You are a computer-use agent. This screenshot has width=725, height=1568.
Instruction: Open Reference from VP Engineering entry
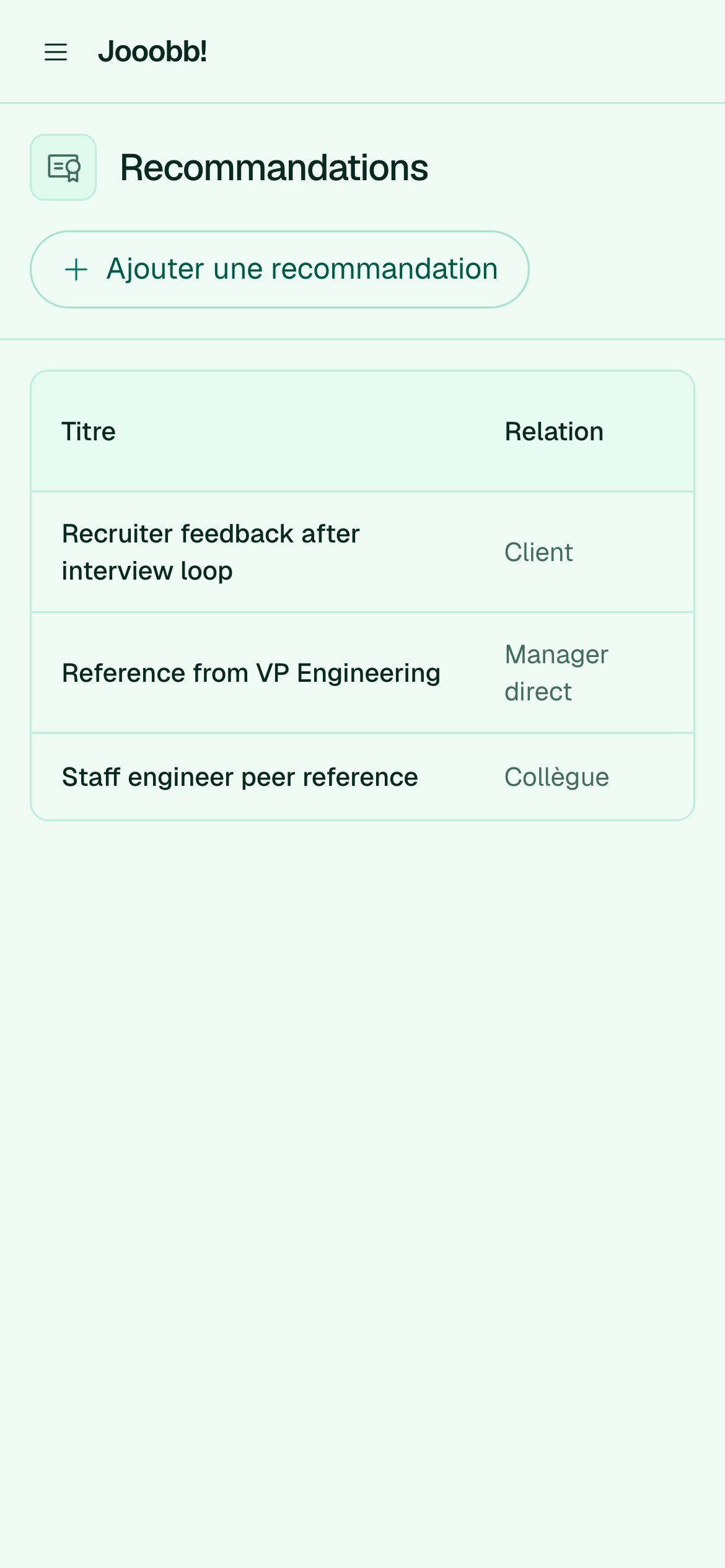[x=251, y=673]
